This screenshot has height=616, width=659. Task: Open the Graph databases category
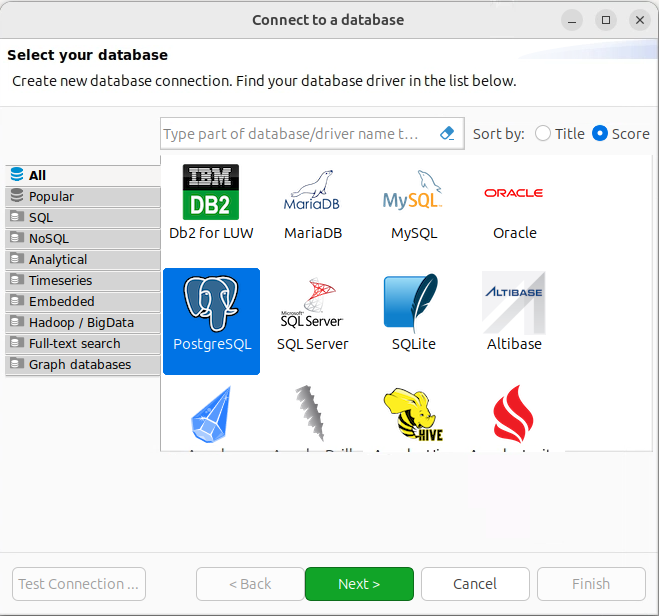click(79, 364)
